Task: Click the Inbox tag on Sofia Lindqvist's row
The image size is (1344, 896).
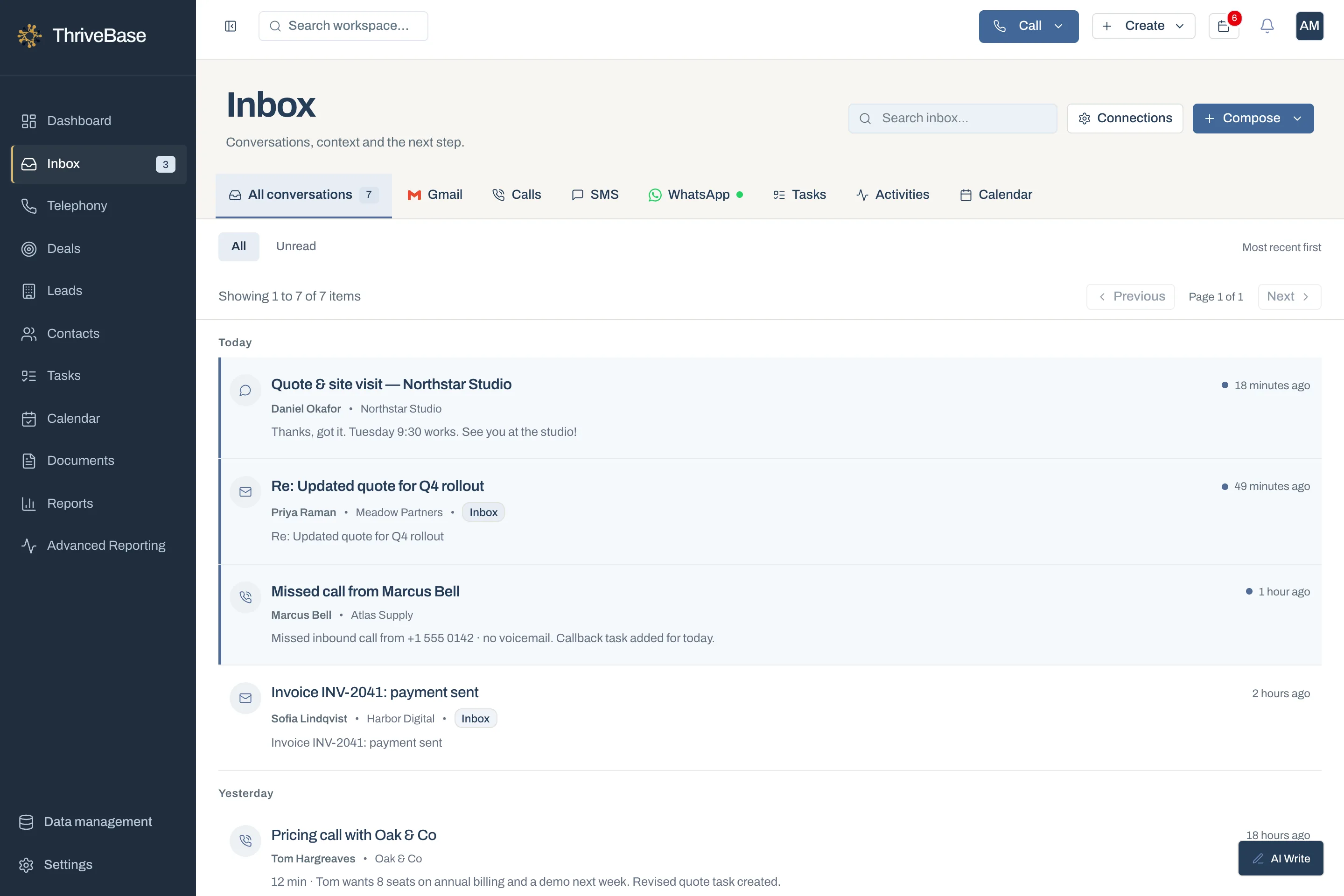Action: point(476,719)
